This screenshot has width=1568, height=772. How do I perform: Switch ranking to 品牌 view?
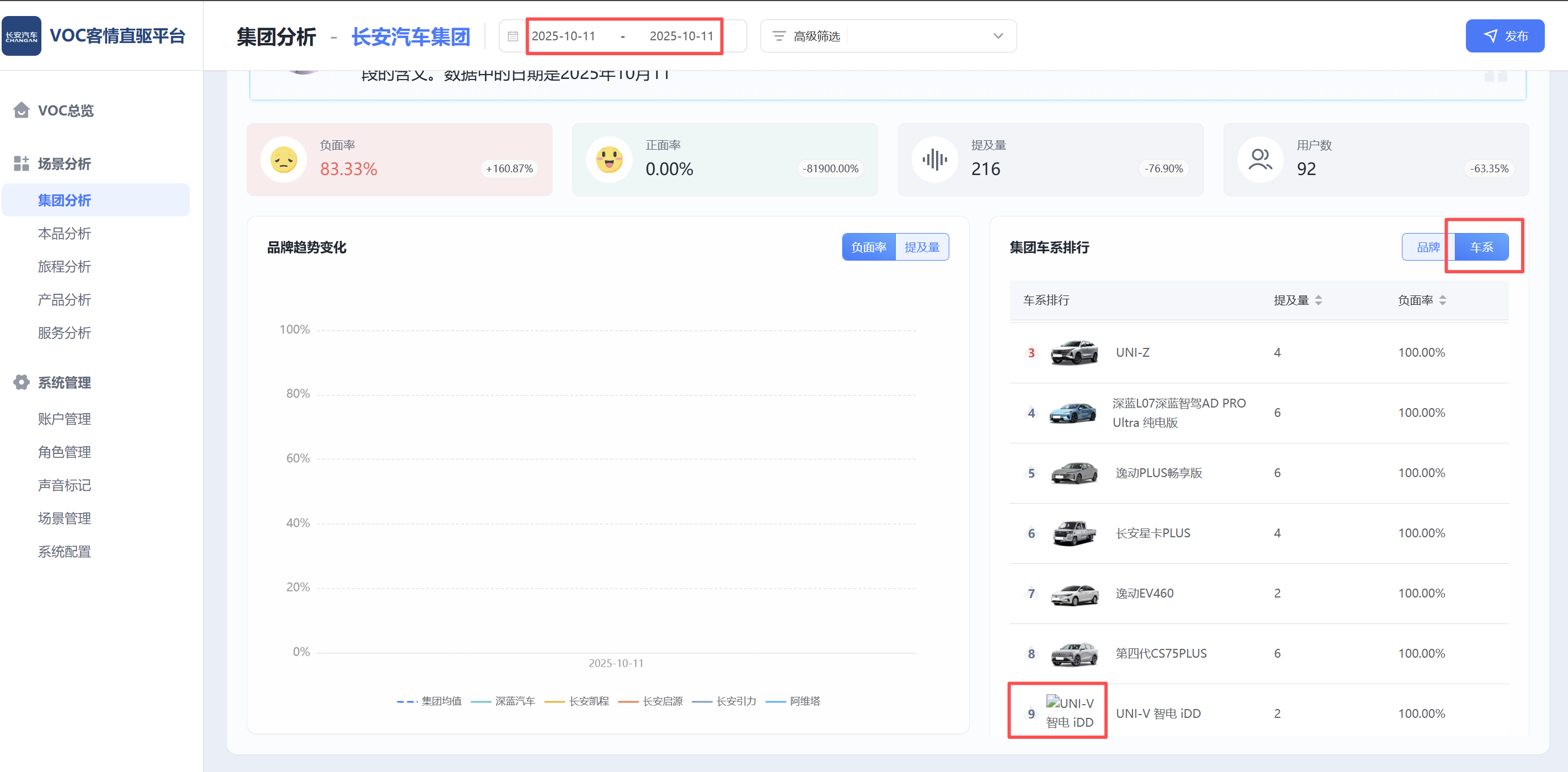pyautogui.click(x=1427, y=247)
